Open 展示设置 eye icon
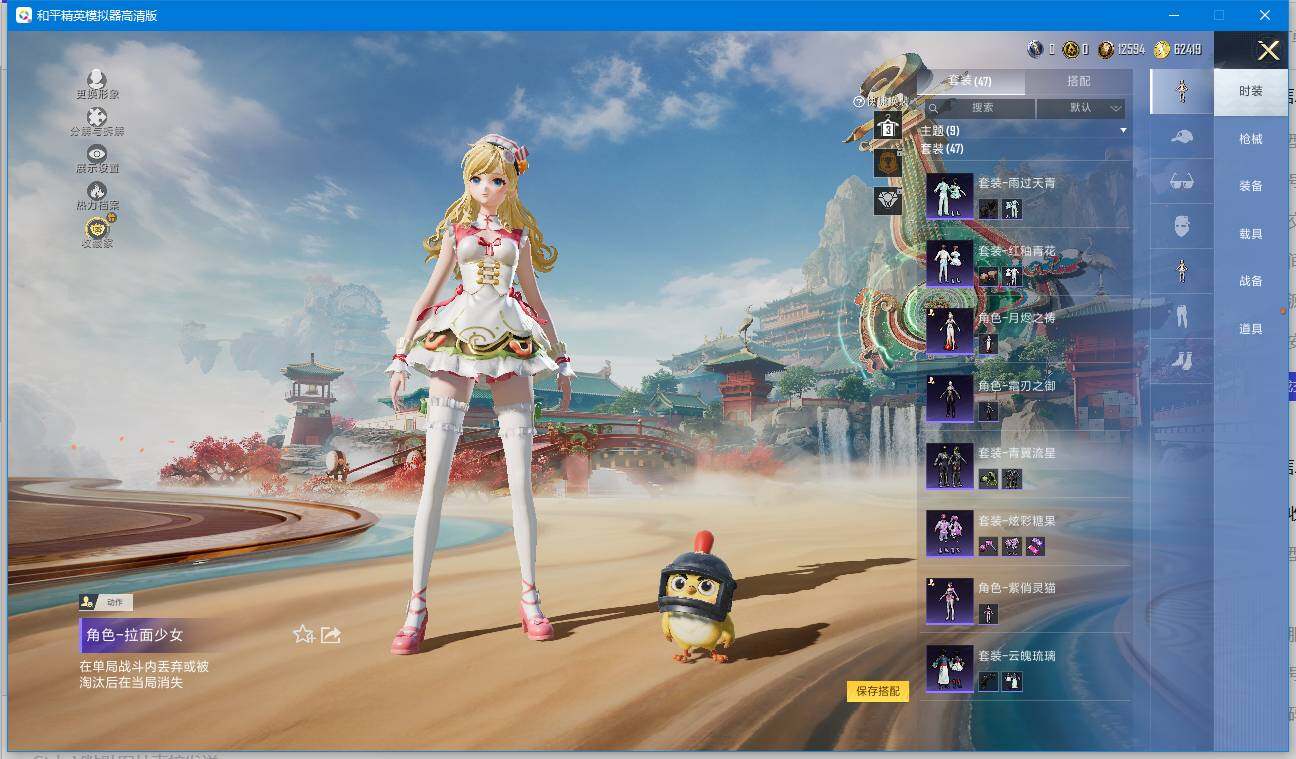The width and height of the screenshot is (1296, 759). (97, 154)
